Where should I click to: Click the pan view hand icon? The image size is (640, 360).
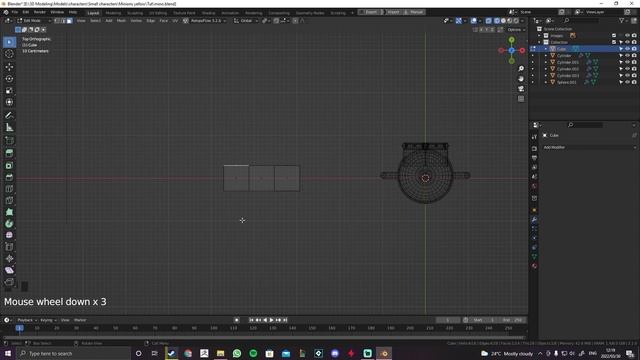click(x=521, y=78)
